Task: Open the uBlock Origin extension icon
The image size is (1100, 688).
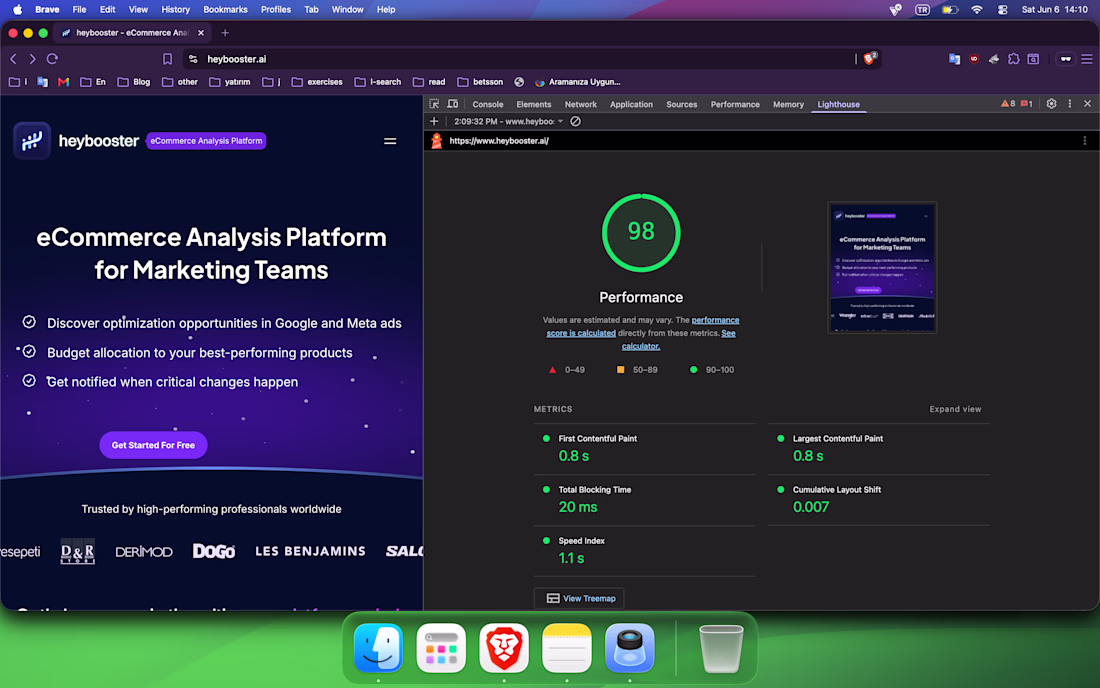Action: coord(974,59)
